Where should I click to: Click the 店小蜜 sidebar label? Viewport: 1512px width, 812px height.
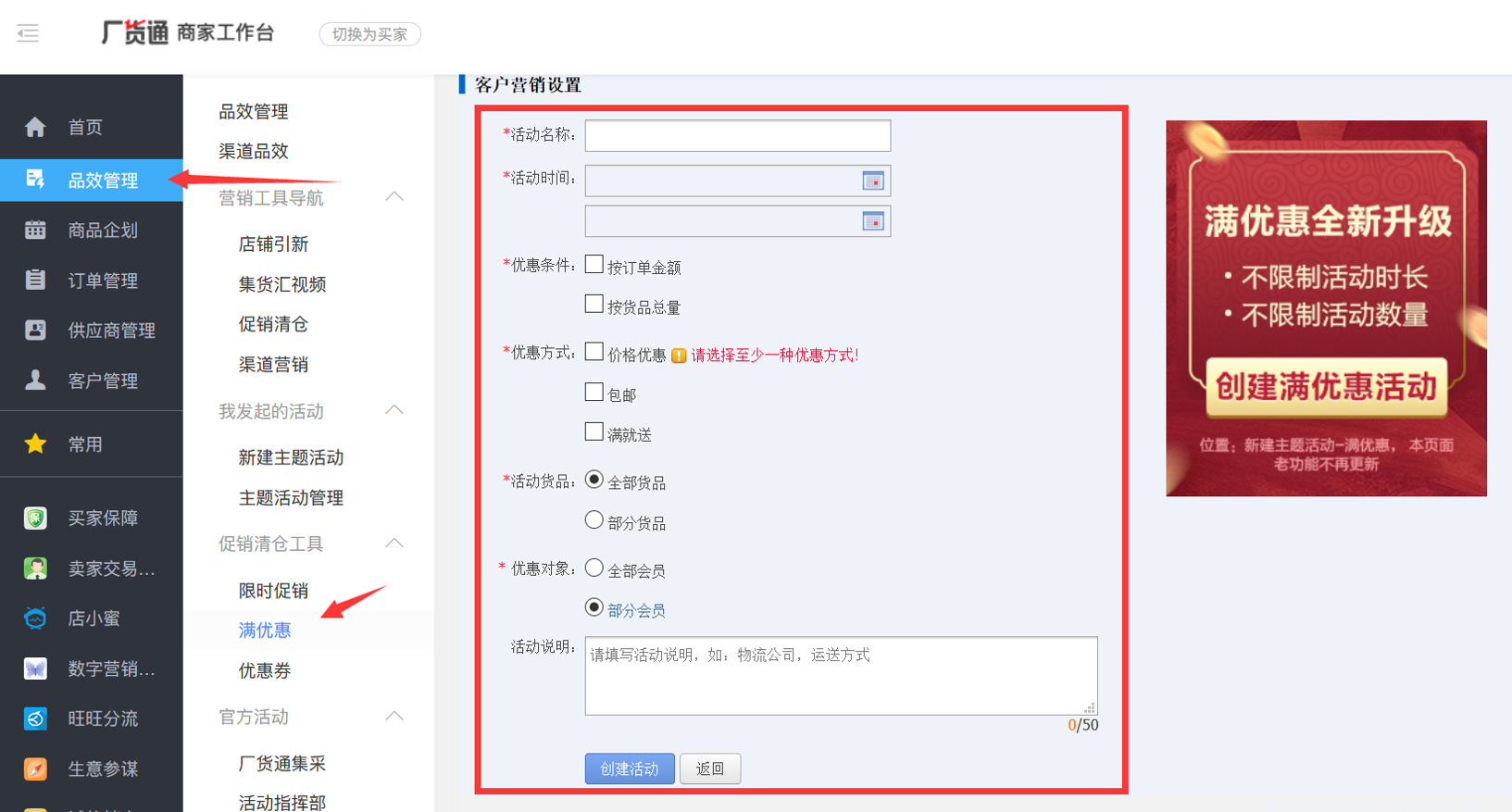[94, 618]
